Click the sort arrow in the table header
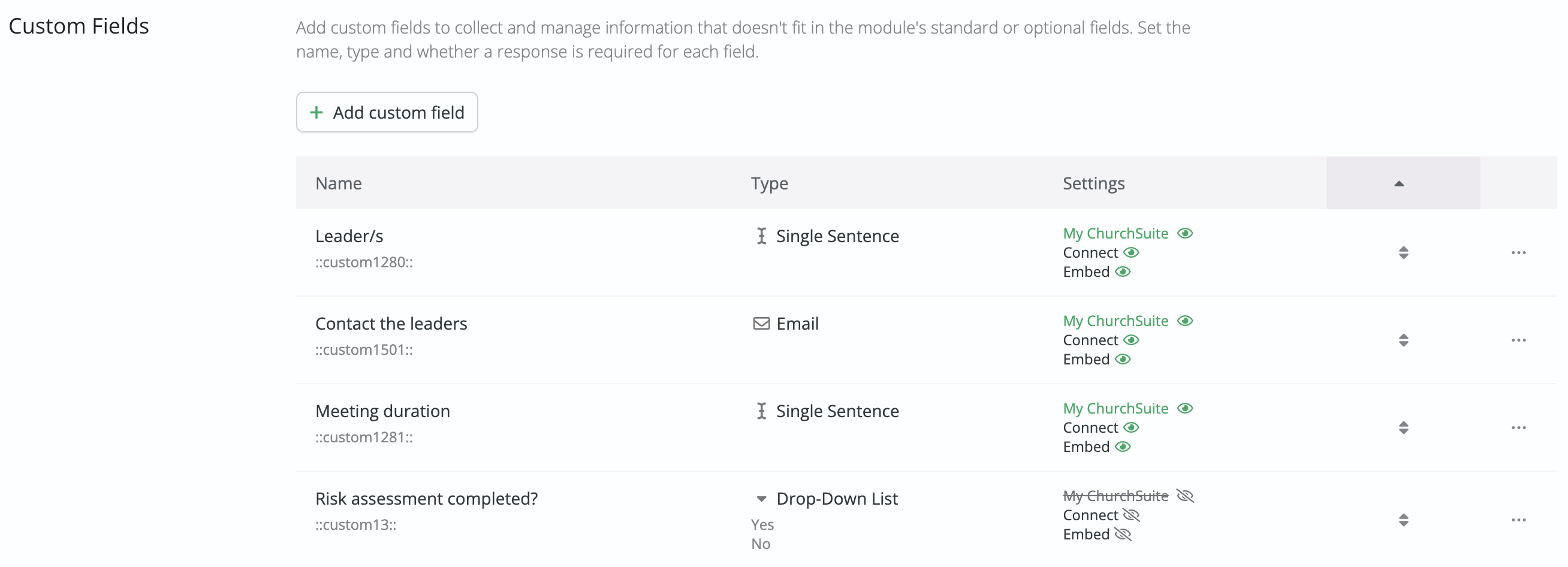Viewport: 1568px width, 567px height. [1399, 184]
